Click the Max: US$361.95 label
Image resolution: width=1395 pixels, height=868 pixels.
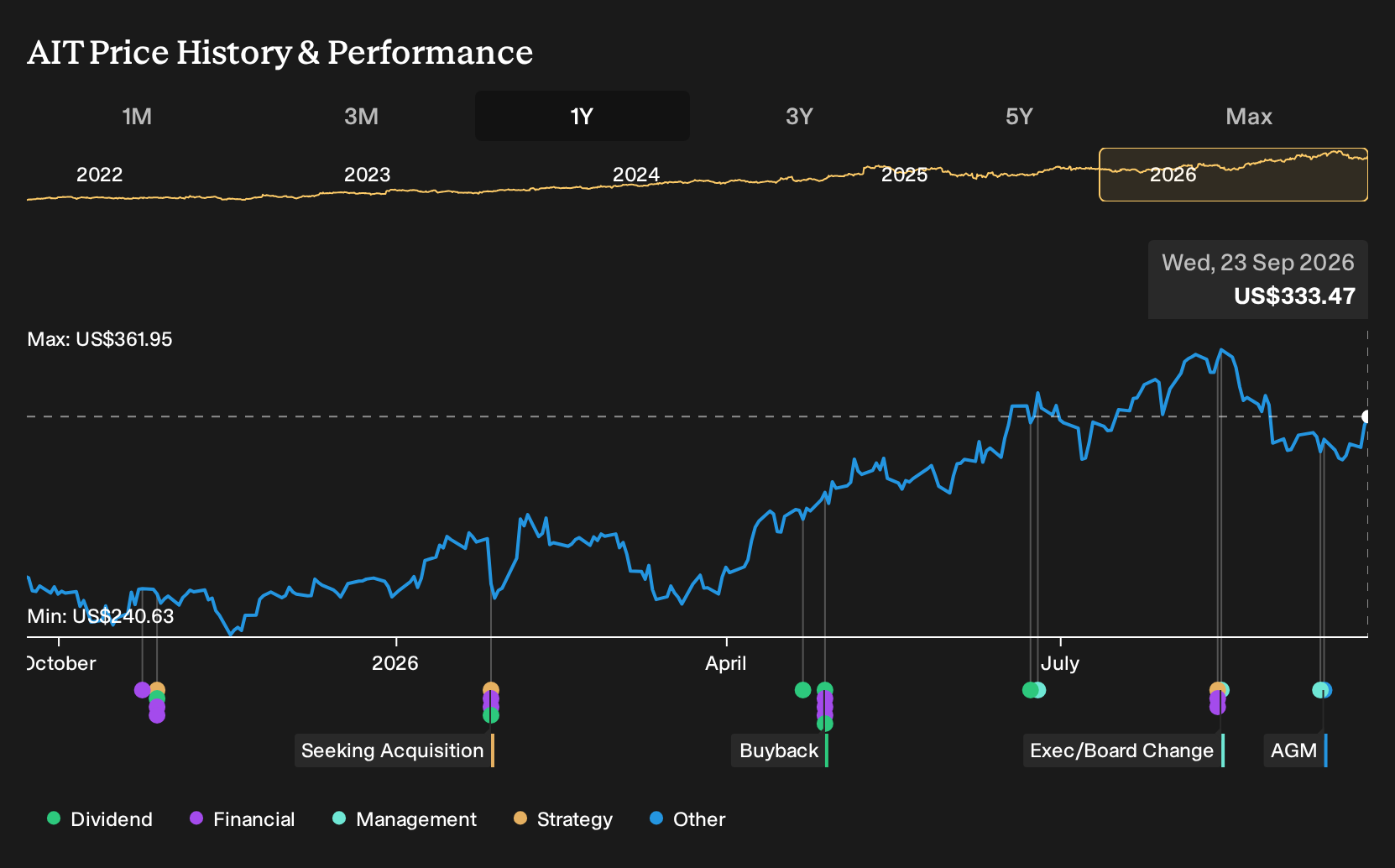click(100, 339)
